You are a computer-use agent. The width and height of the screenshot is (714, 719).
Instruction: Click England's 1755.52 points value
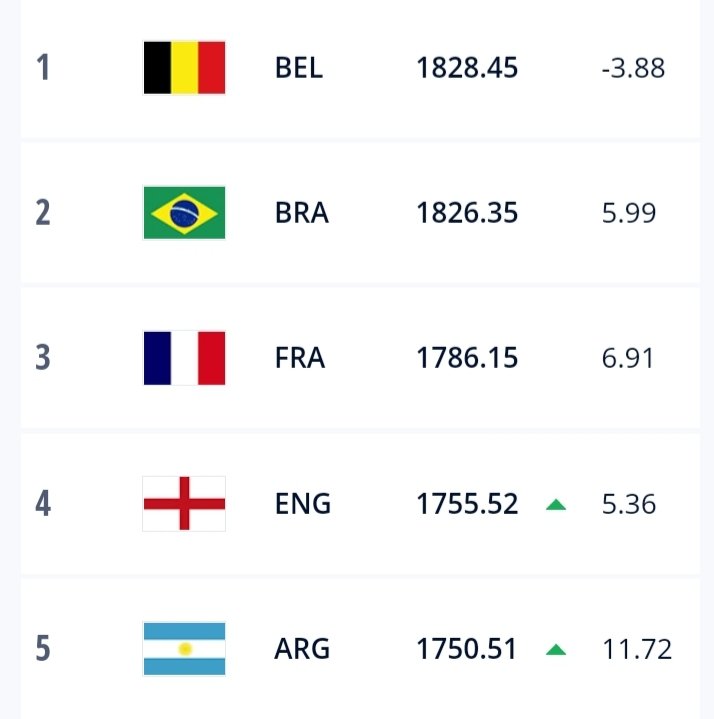[467, 503]
